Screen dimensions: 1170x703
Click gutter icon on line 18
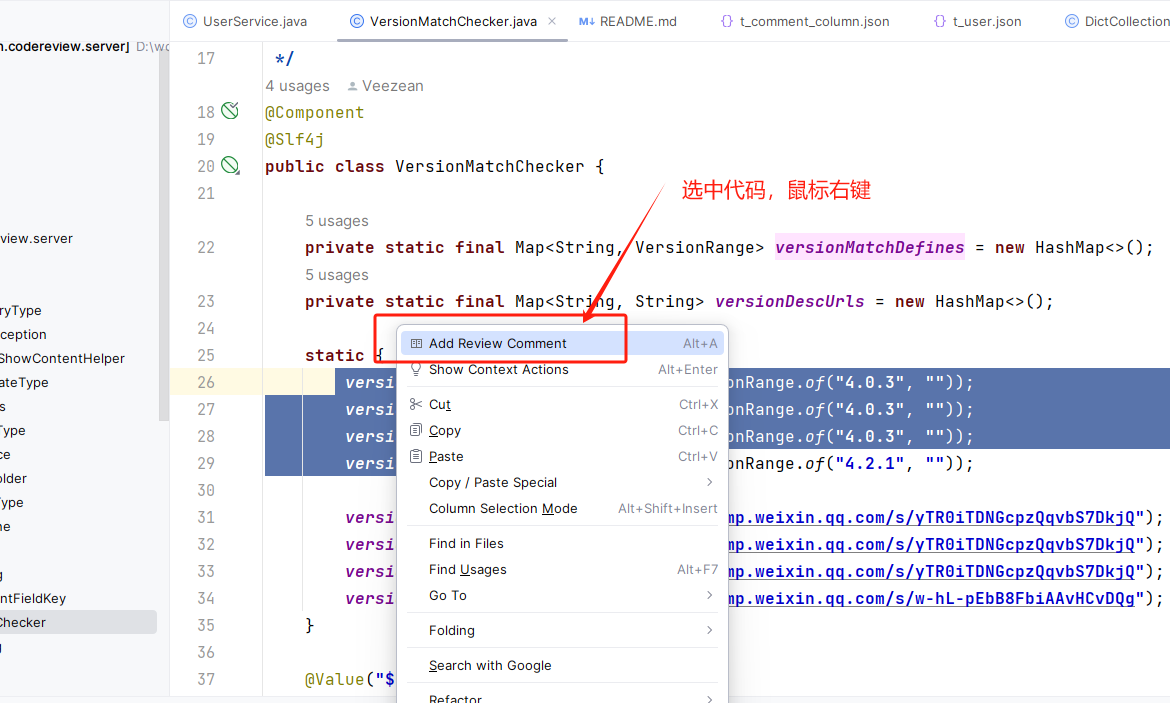(230, 111)
